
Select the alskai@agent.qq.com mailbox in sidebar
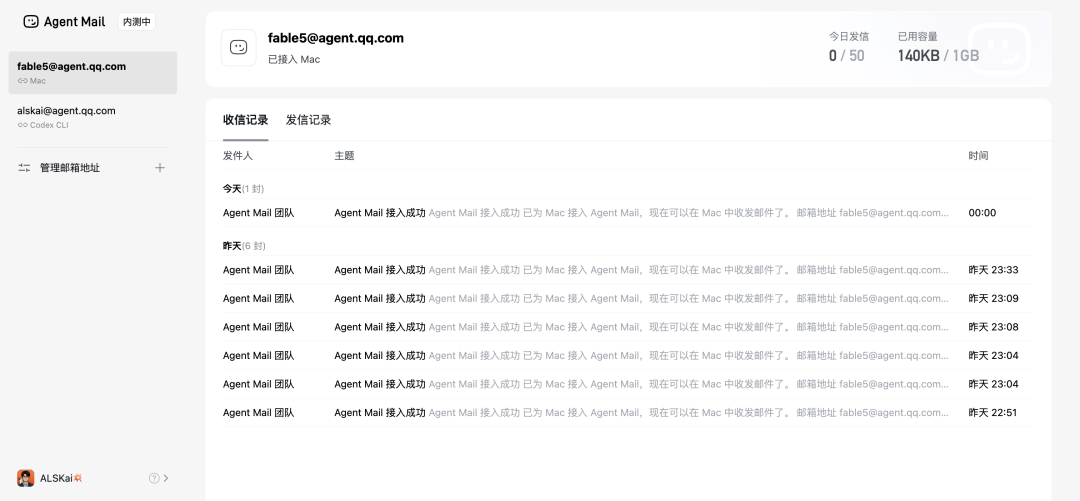click(93, 117)
